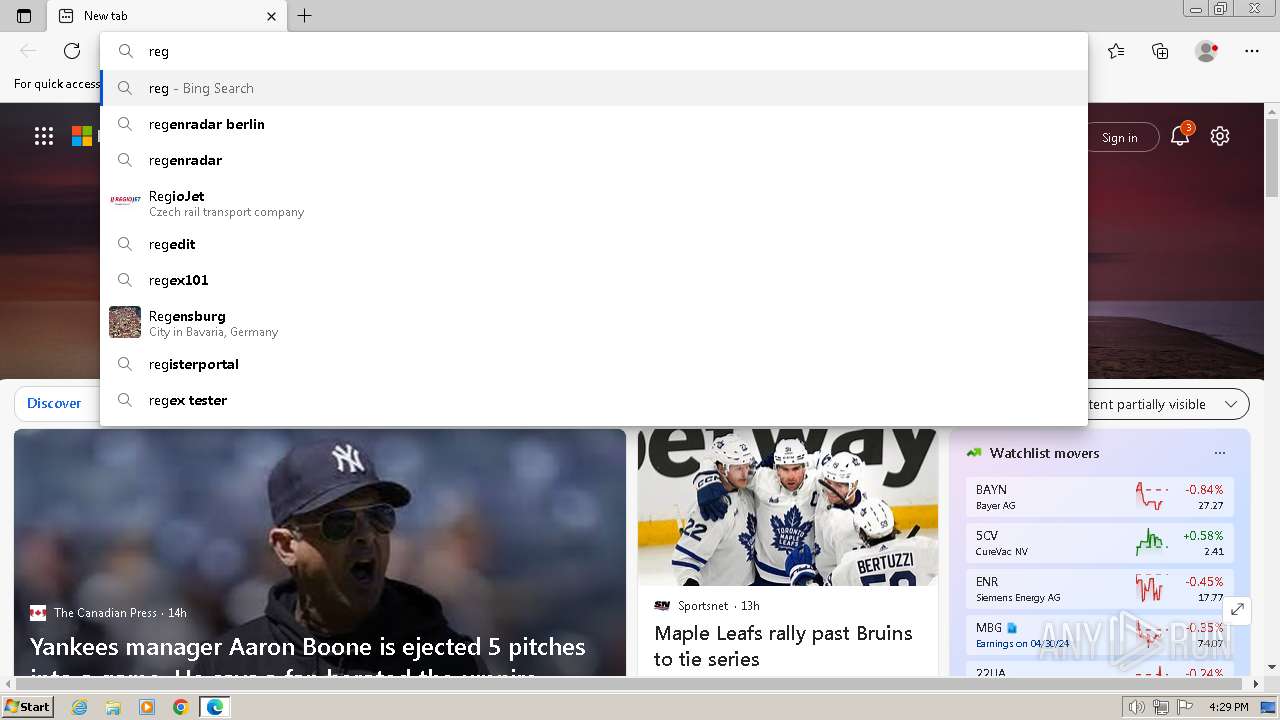This screenshot has width=1280, height=720.
Task: Open the Regensburg thumbnail image
Action: click(125, 322)
